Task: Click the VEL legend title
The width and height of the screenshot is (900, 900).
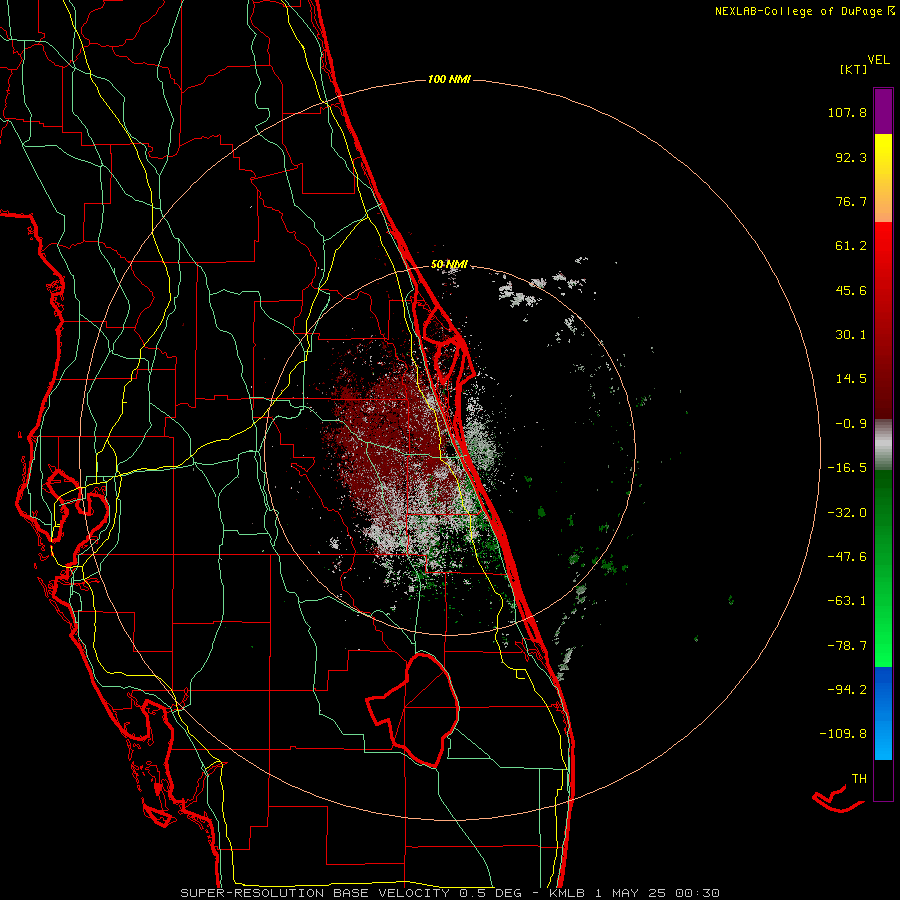Action: coord(878,60)
